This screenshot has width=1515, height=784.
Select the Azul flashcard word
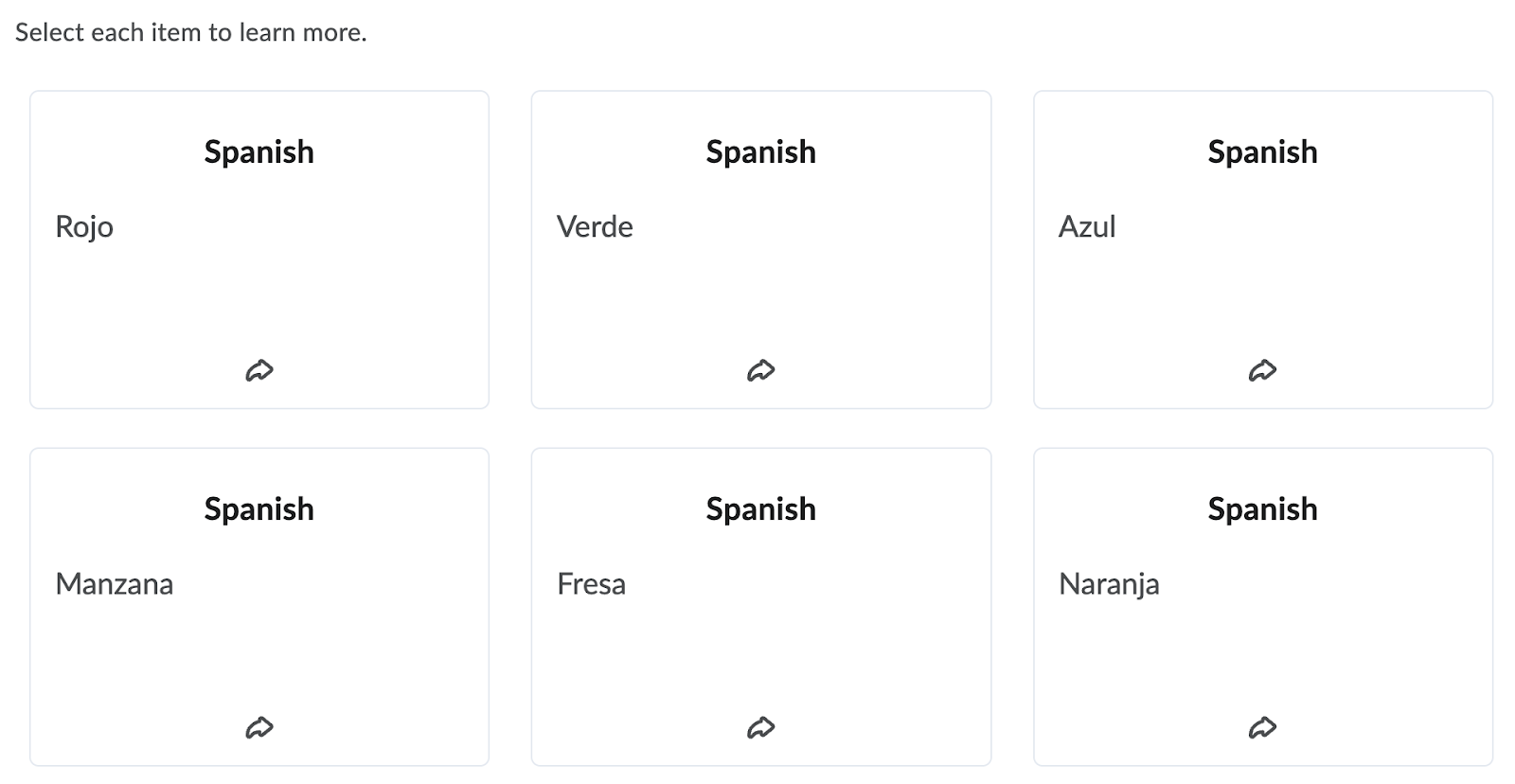pyautogui.click(x=1087, y=226)
